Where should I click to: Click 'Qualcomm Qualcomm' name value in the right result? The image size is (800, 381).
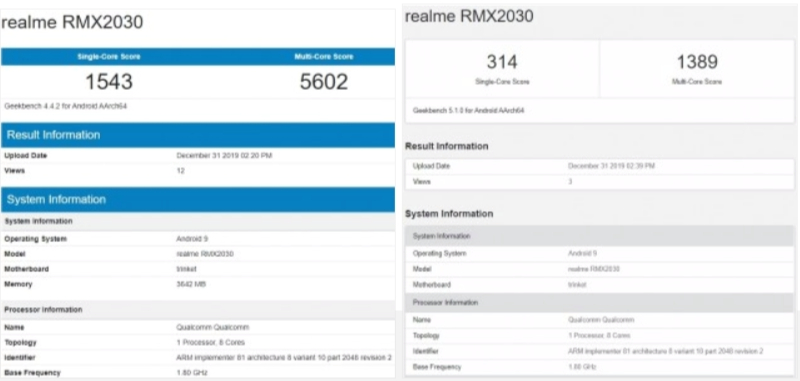click(x=601, y=320)
